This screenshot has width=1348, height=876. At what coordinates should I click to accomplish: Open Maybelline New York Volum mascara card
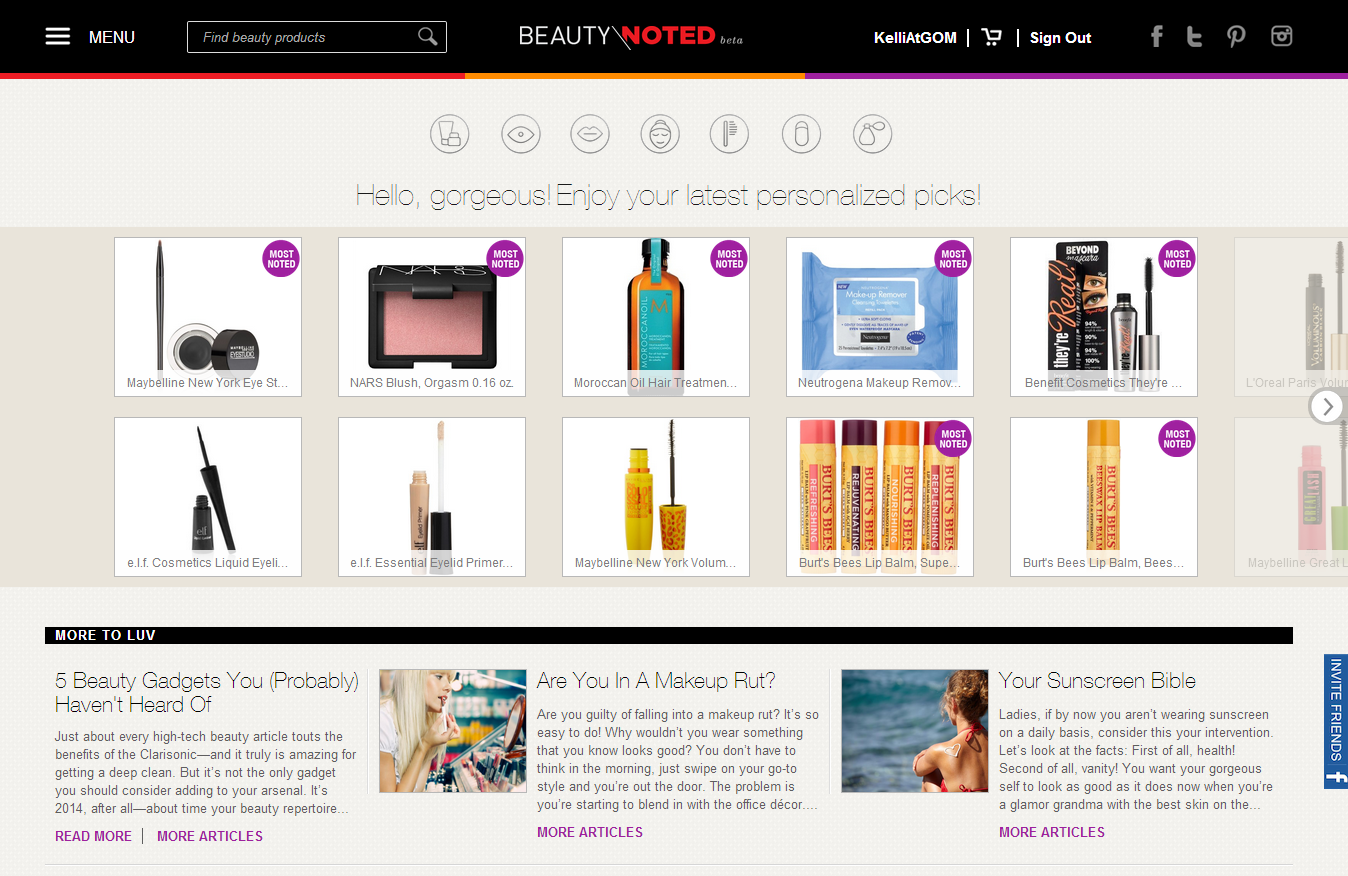656,497
